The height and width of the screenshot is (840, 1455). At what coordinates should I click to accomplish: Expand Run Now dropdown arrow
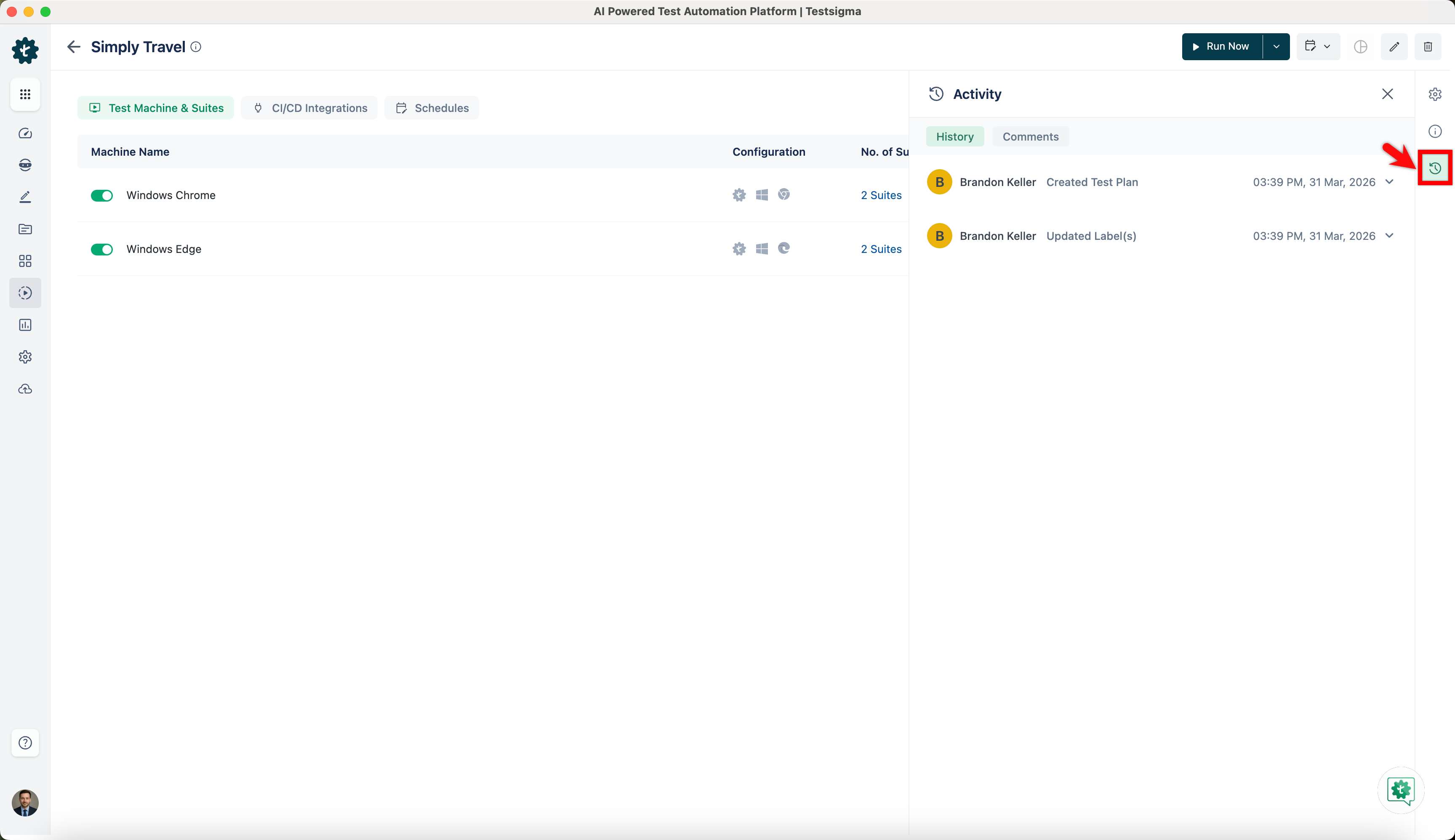pyautogui.click(x=1276, y=47)
